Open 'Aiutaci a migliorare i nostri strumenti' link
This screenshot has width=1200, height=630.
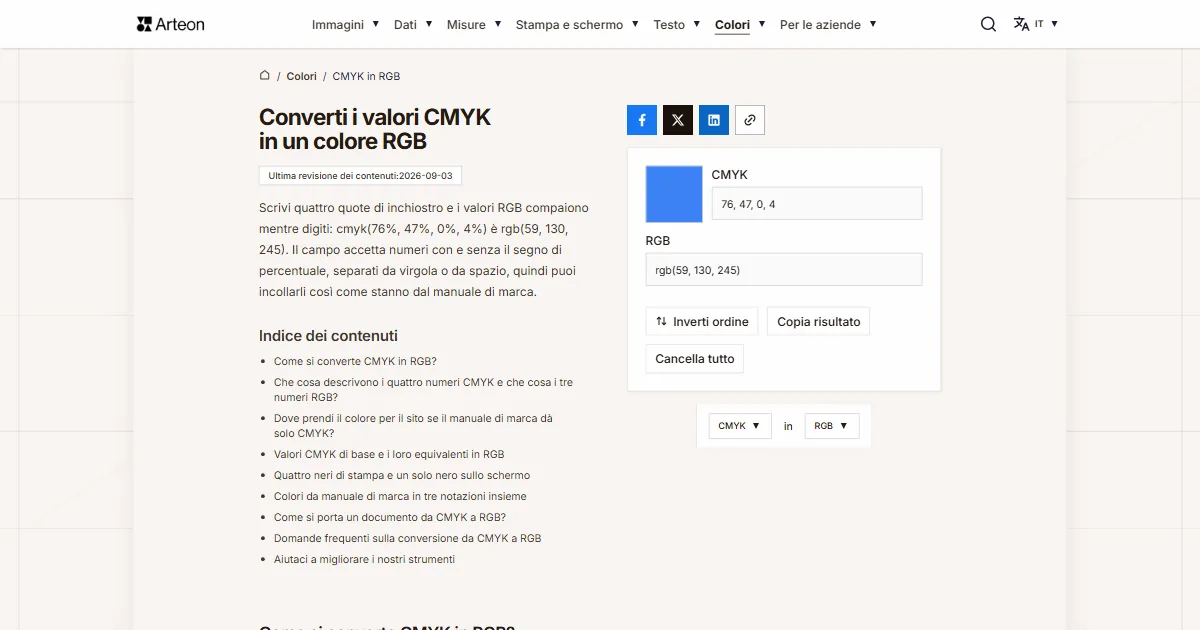(364, 559)
